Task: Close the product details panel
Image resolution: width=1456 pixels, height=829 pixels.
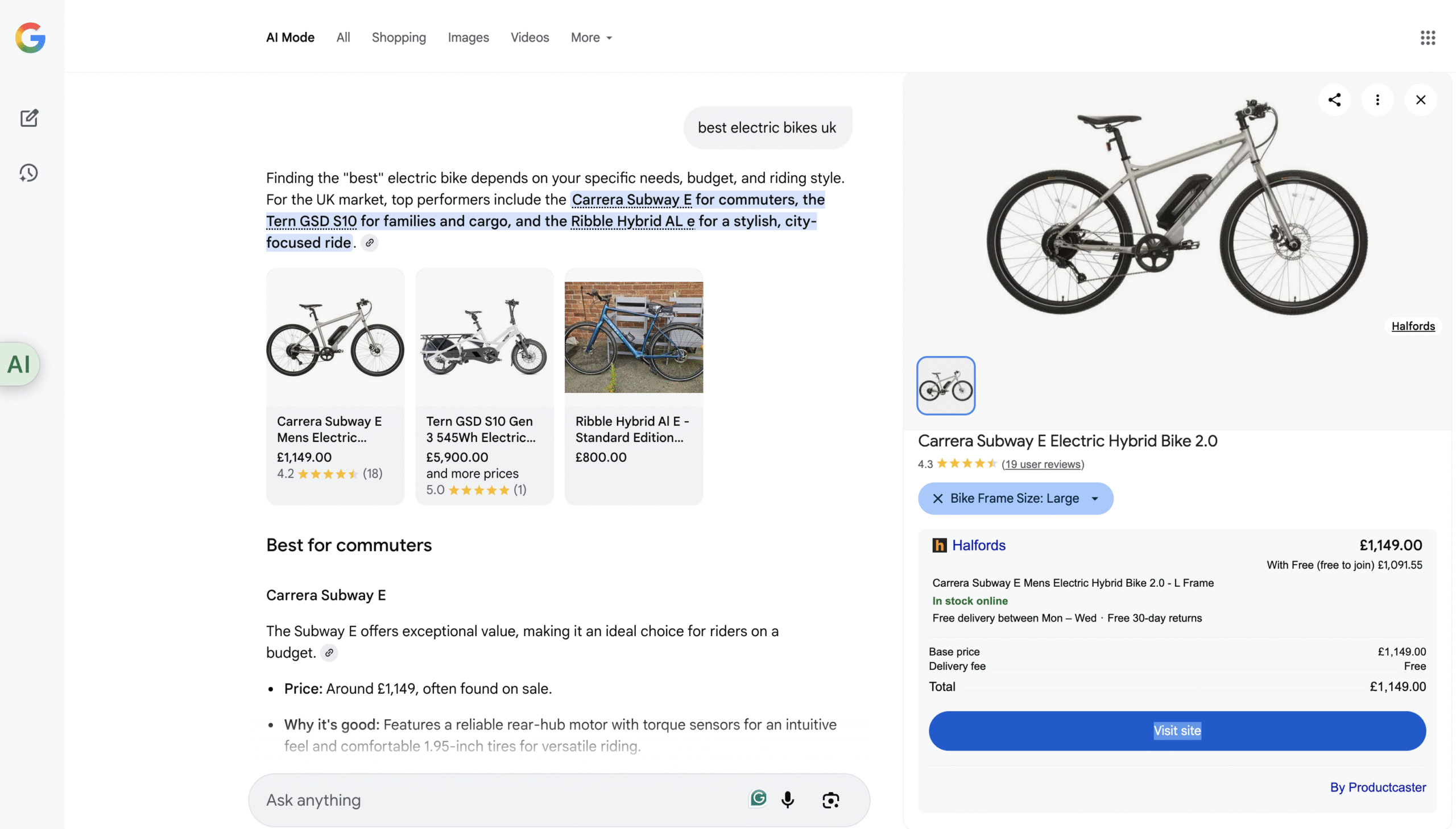Action: tap(1420, 100)
